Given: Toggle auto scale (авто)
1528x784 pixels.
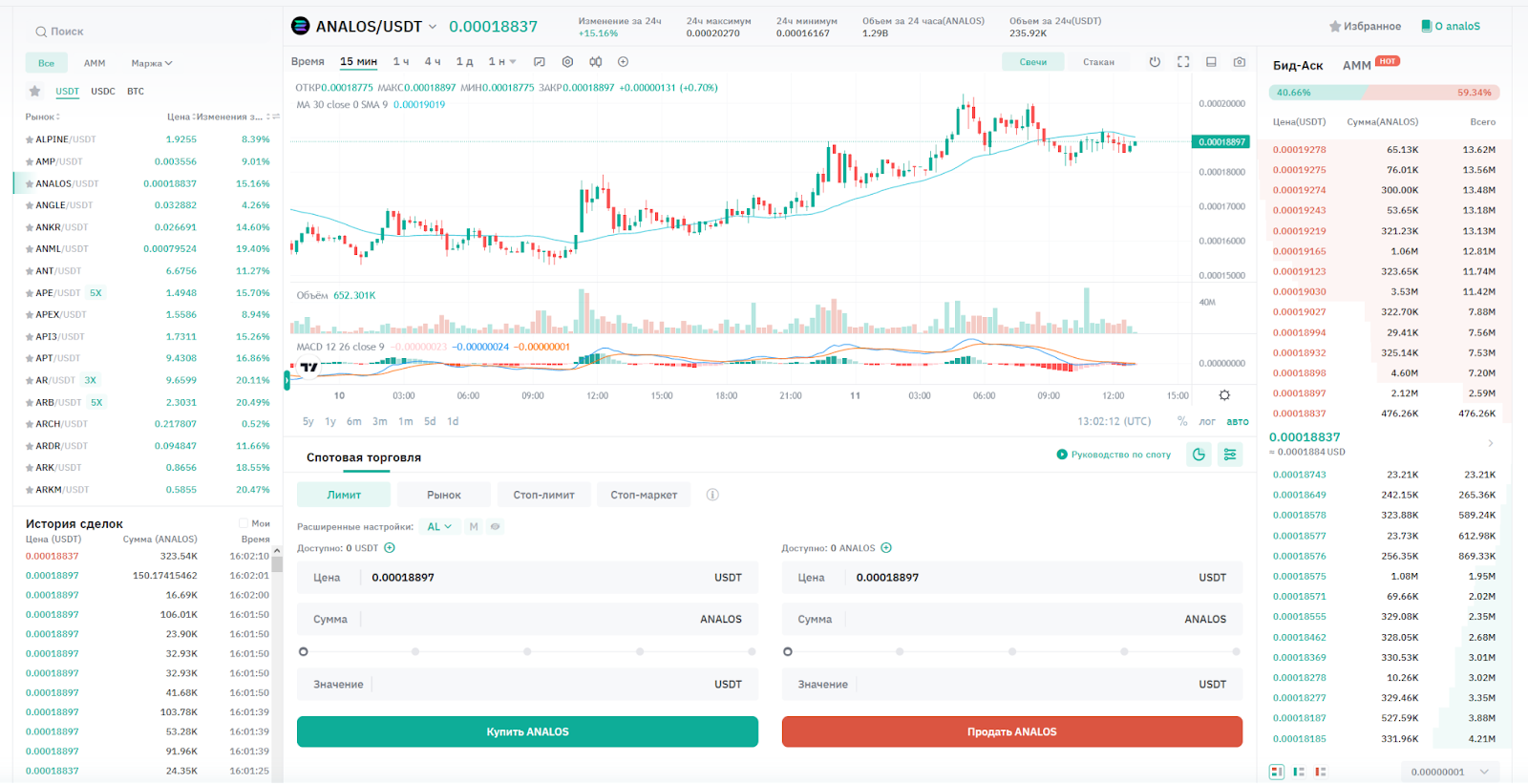Looking at the screenshot, I should point(1238,421).
